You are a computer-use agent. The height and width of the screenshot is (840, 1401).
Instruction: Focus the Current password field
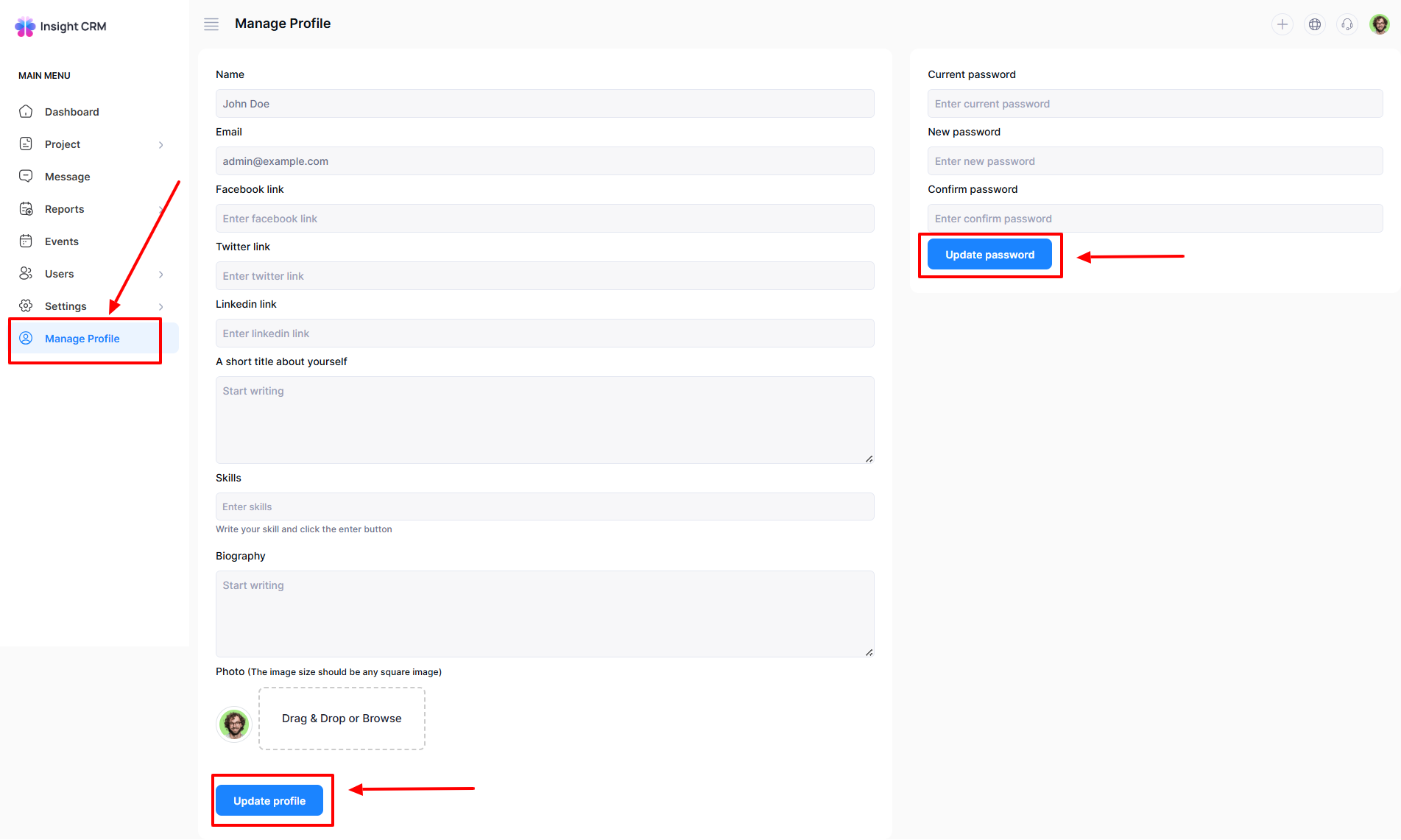coord(1154,104)
